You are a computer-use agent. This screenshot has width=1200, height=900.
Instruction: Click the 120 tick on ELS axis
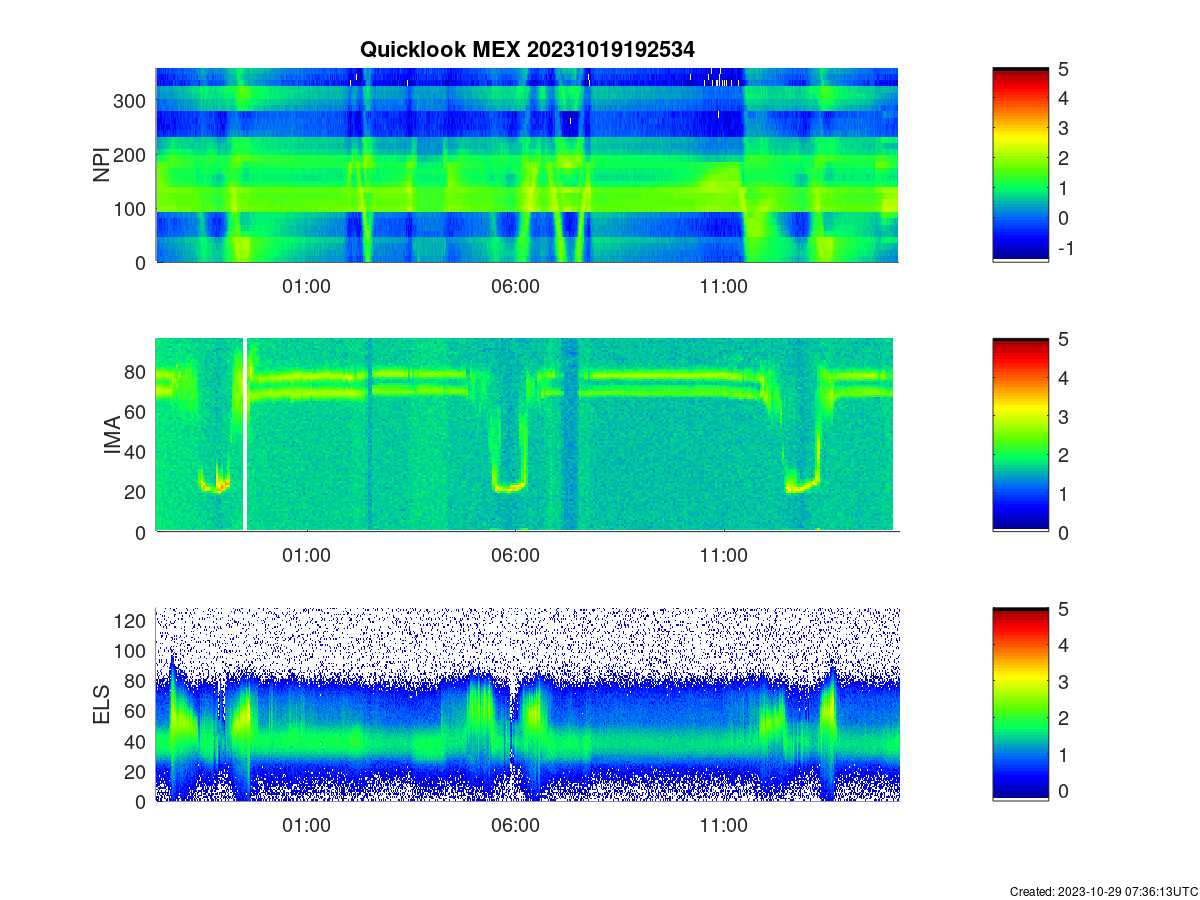(131, 621)
